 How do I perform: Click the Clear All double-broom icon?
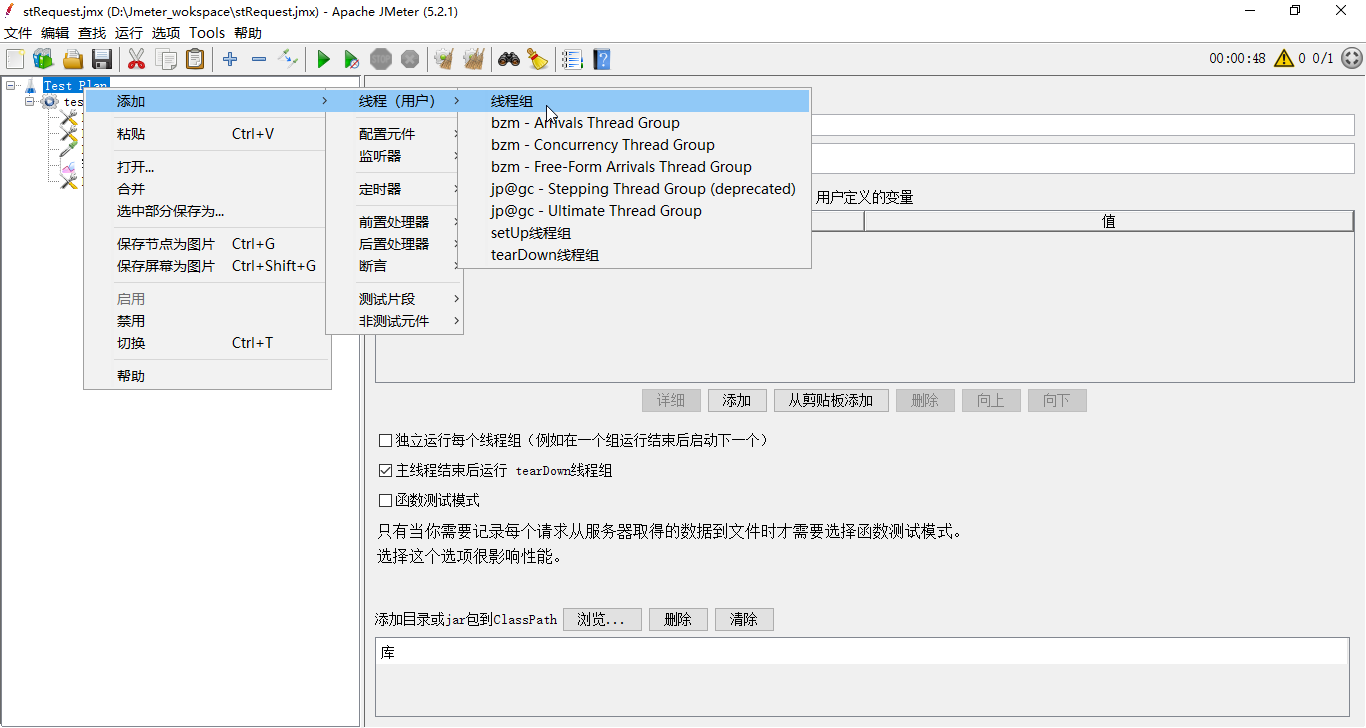tap(473, 59)
